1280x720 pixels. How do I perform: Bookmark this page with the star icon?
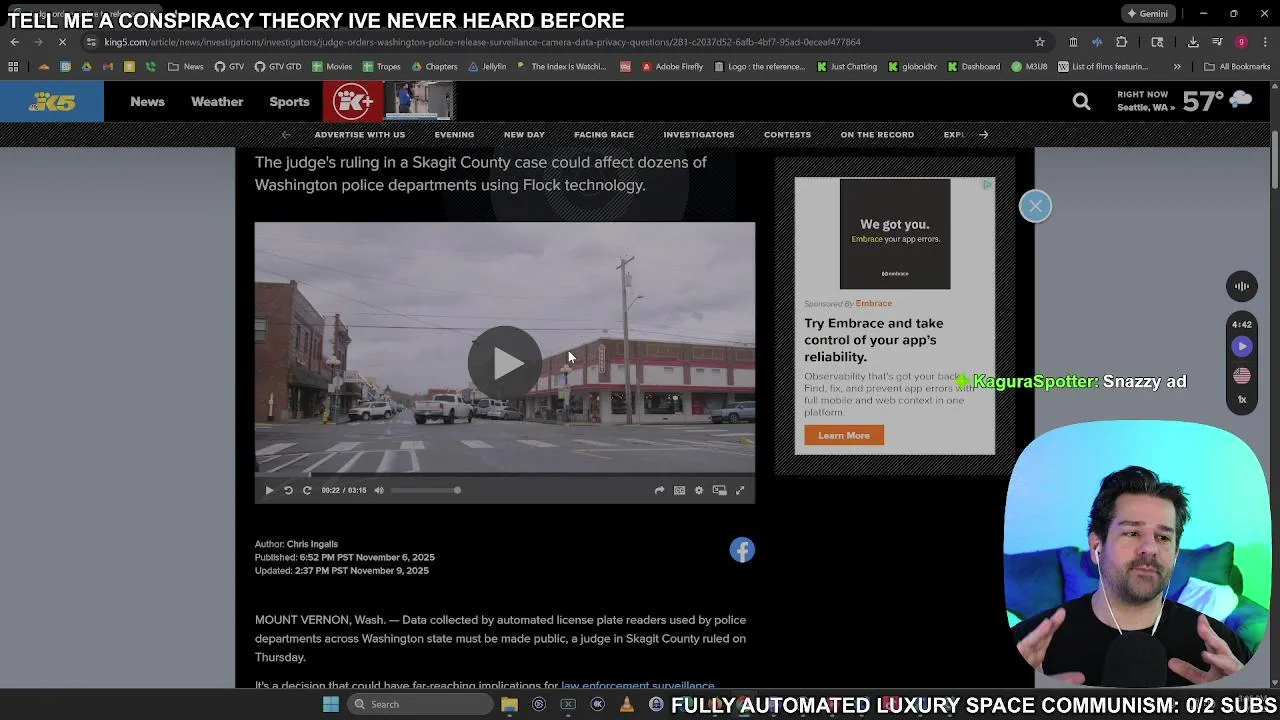(x=1040, y=42)
